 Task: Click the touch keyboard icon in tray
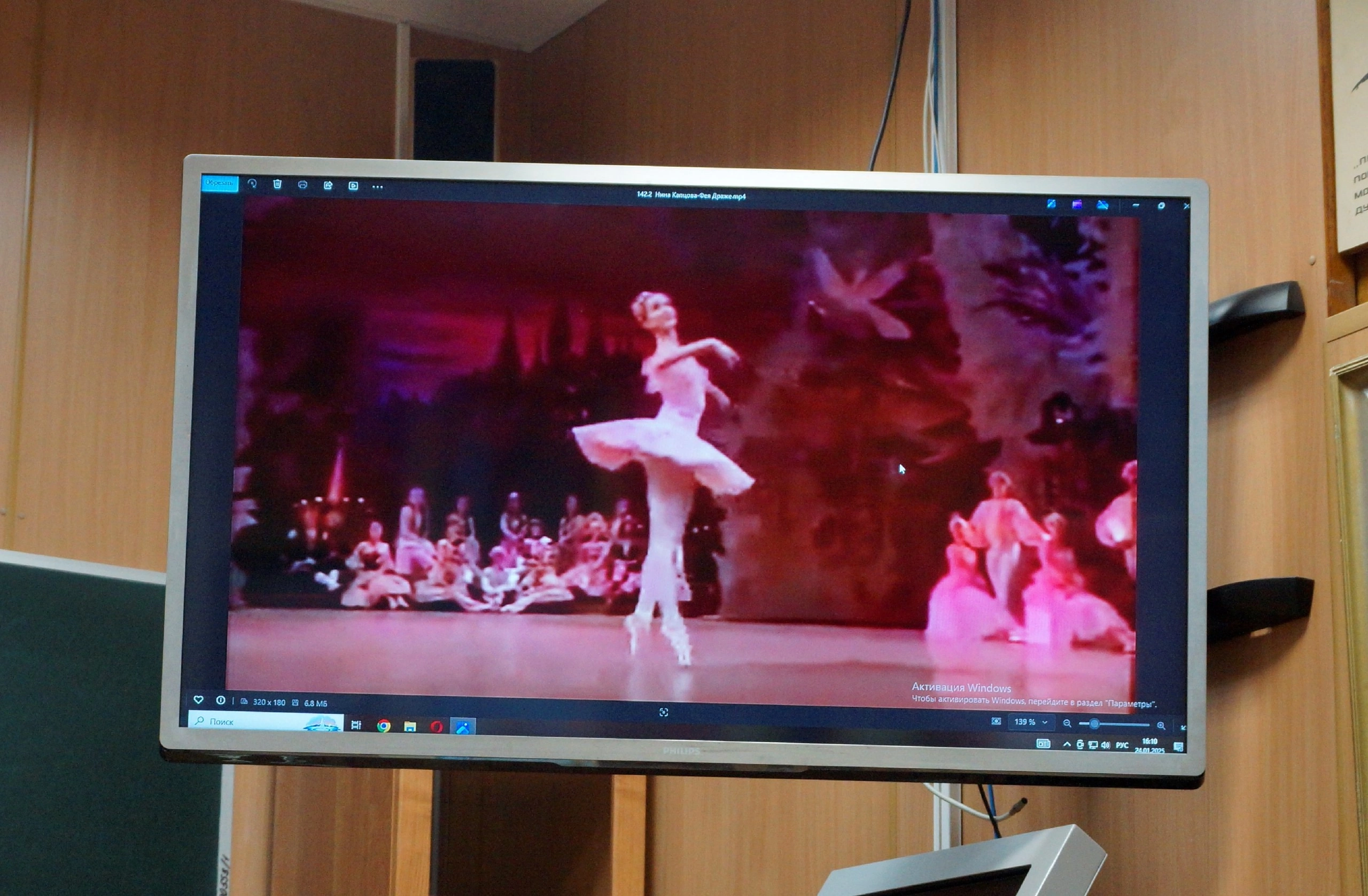[x=1043, y=744]
